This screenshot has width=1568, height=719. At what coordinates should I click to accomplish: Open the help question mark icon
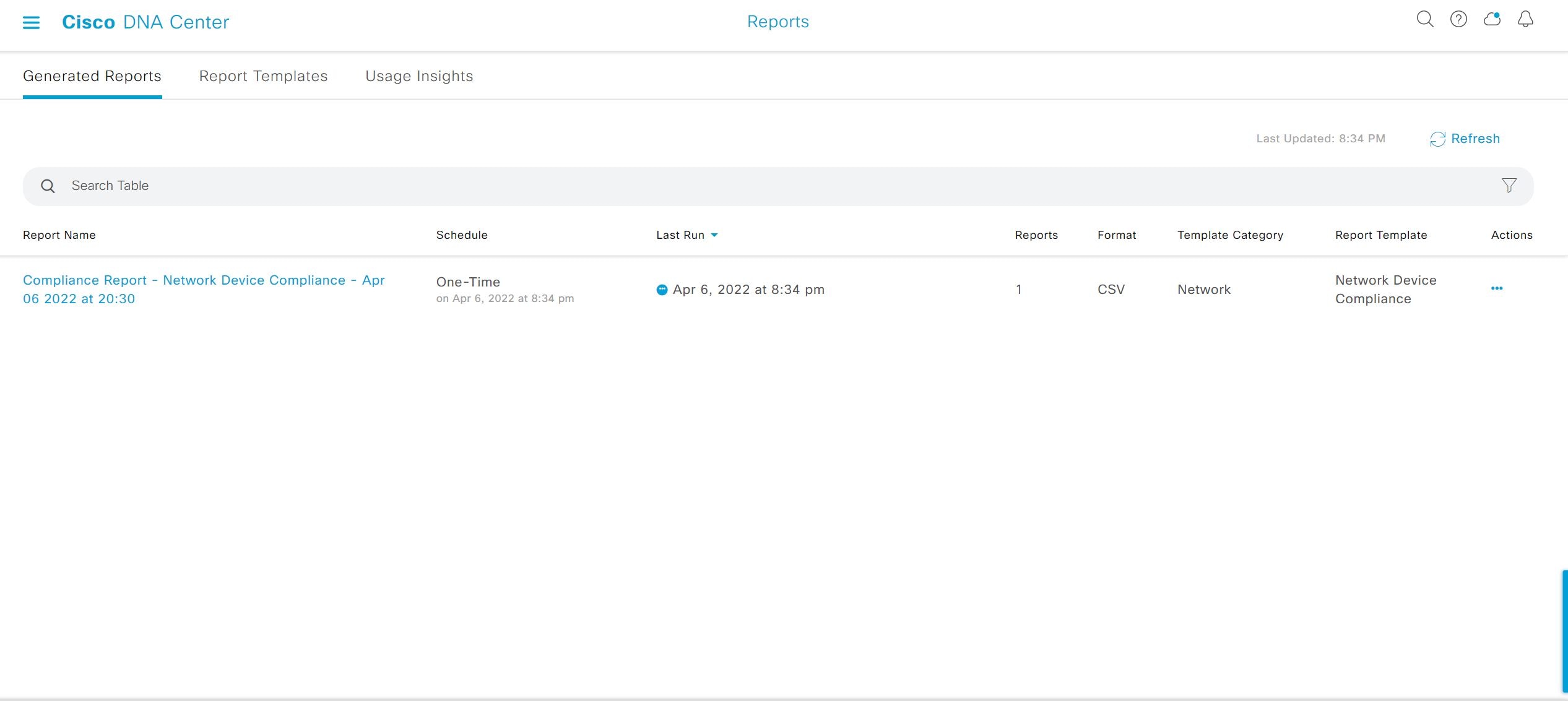tap(1458, 19)
